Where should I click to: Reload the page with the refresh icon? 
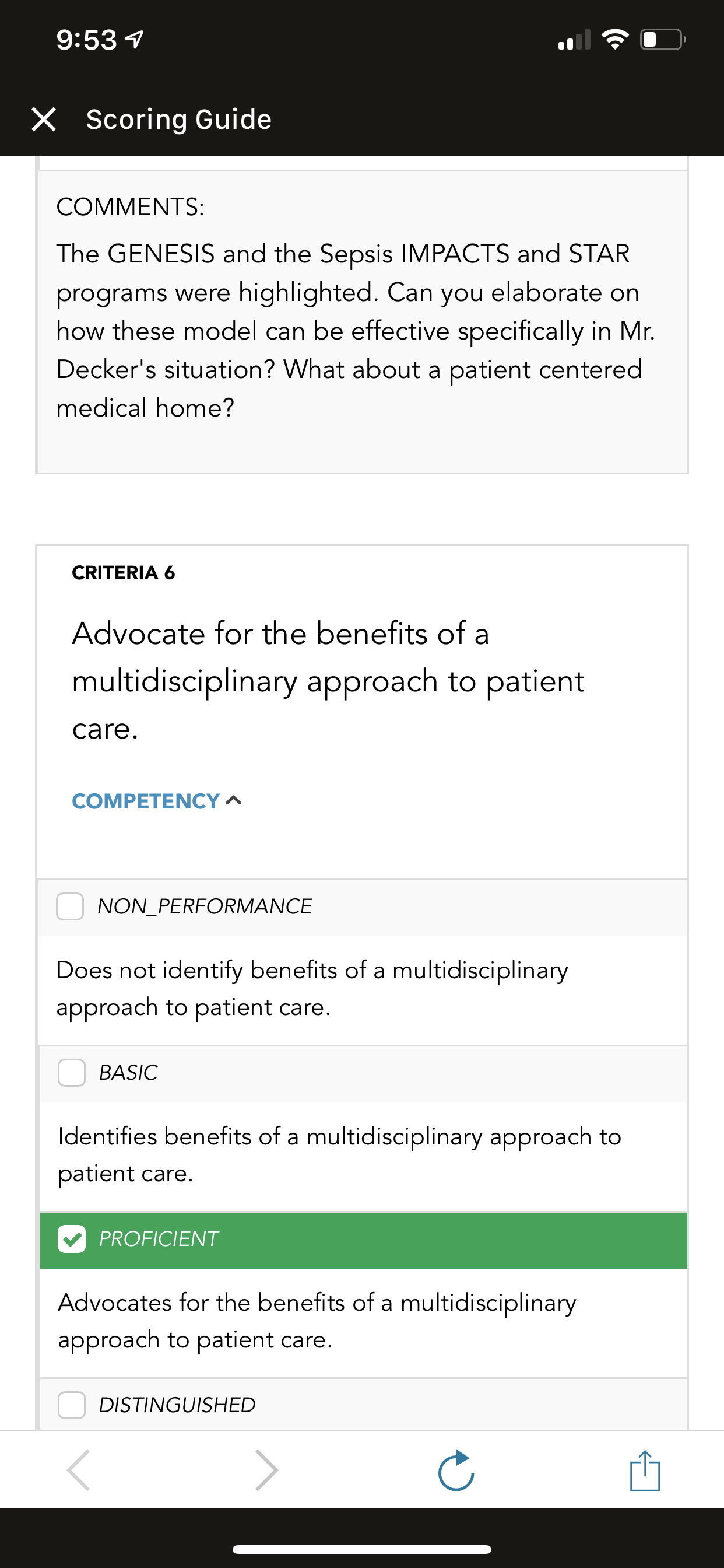[x=456, y=1470]
